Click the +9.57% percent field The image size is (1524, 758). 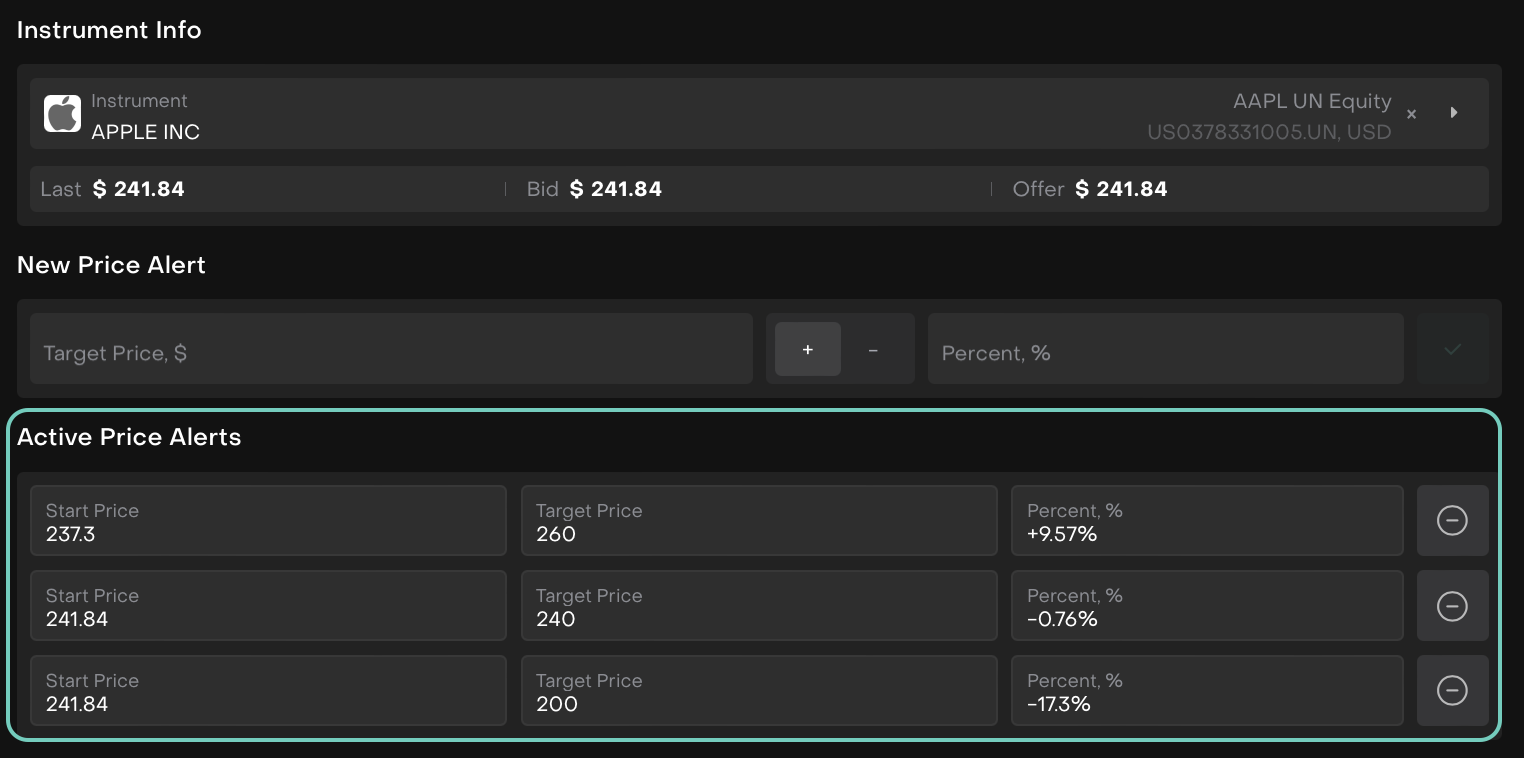pyautogui.click(x=1206, y=521)
